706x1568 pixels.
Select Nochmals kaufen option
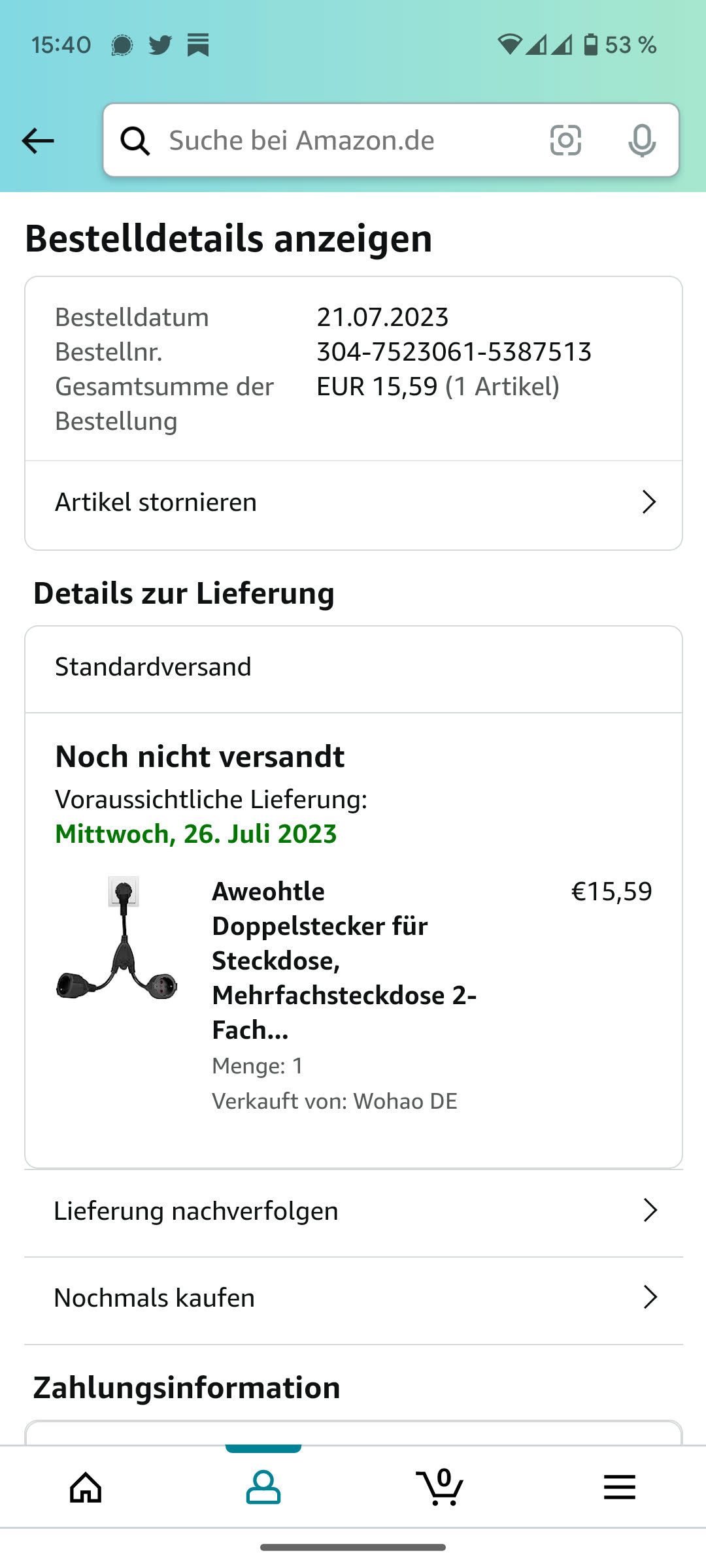pyautogui.click(x=154, y=1298)
